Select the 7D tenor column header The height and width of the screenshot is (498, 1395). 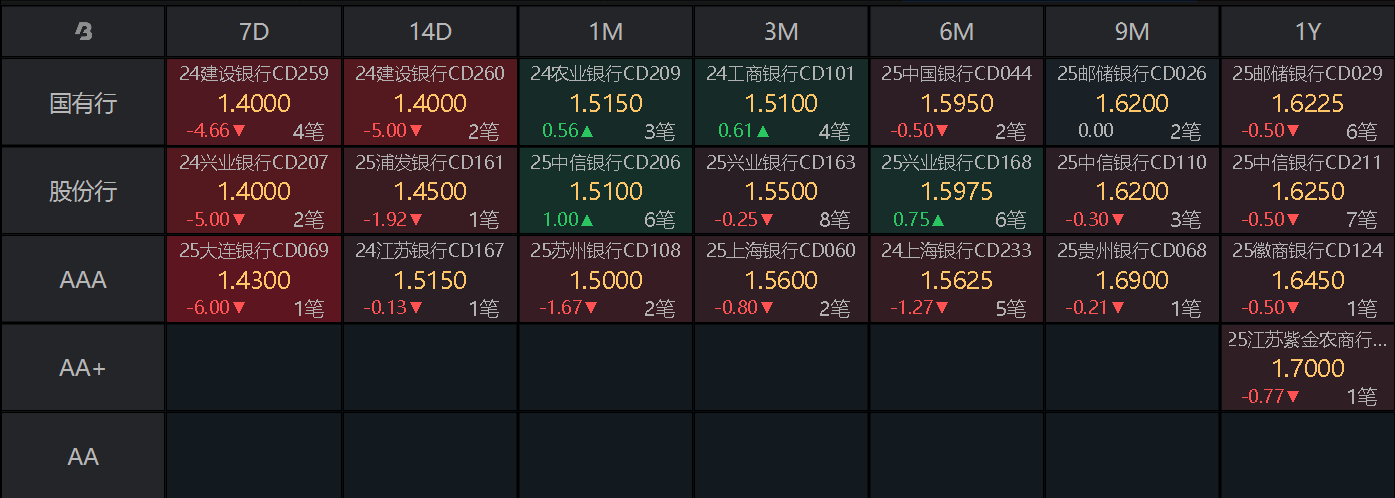(x=254, y=32)
